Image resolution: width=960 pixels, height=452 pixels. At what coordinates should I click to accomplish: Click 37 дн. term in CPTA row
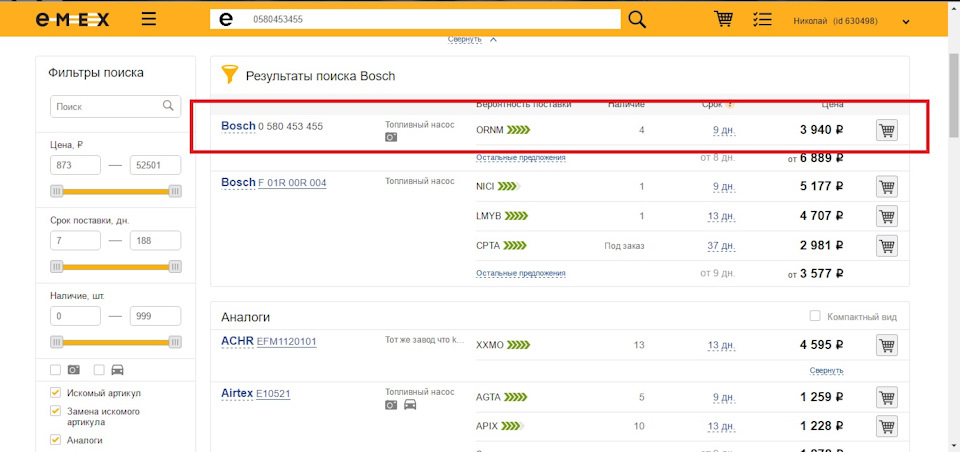tap(722, 246)
